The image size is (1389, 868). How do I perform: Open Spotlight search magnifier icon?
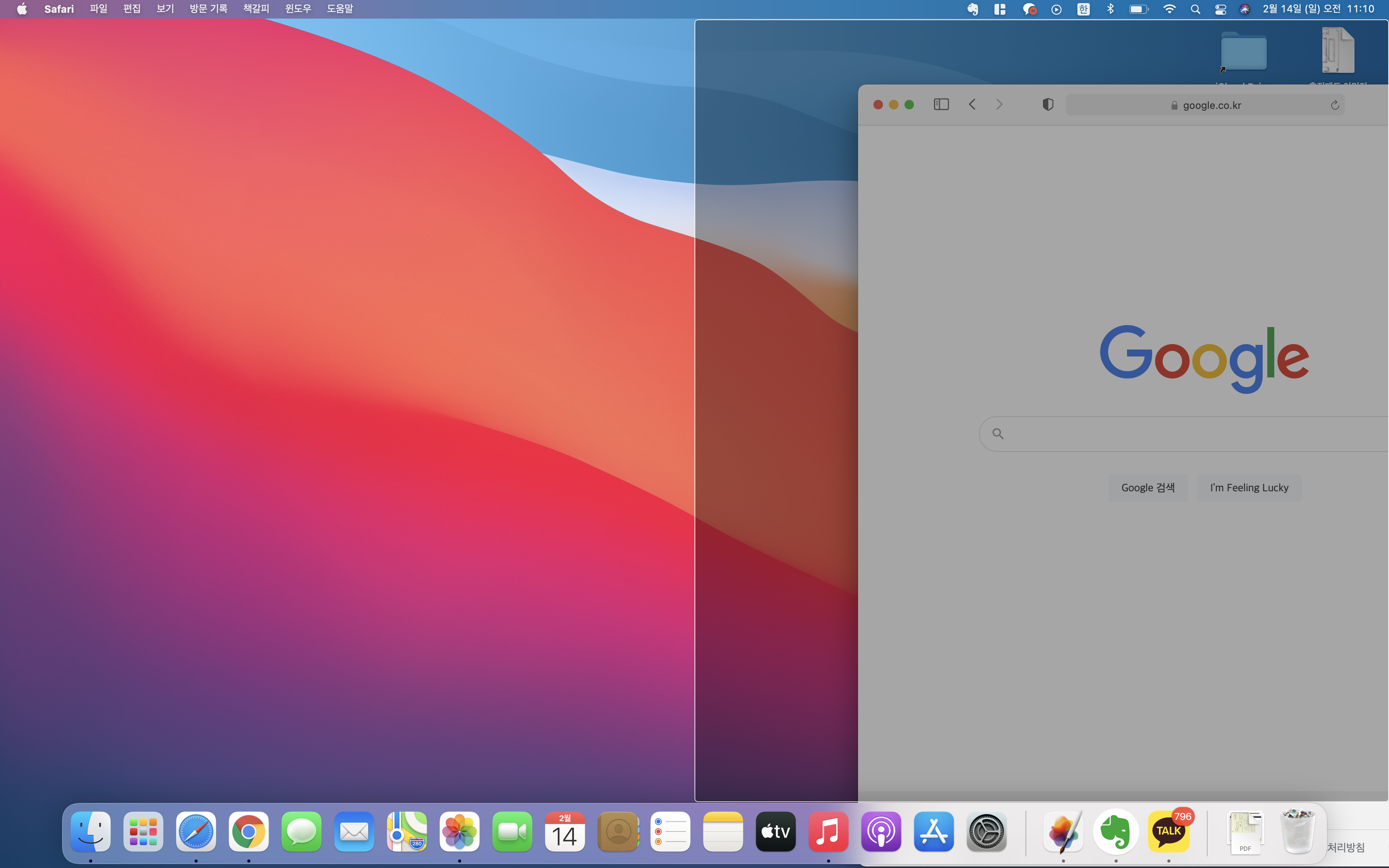pyautogui.click(x=1196, y=9)
